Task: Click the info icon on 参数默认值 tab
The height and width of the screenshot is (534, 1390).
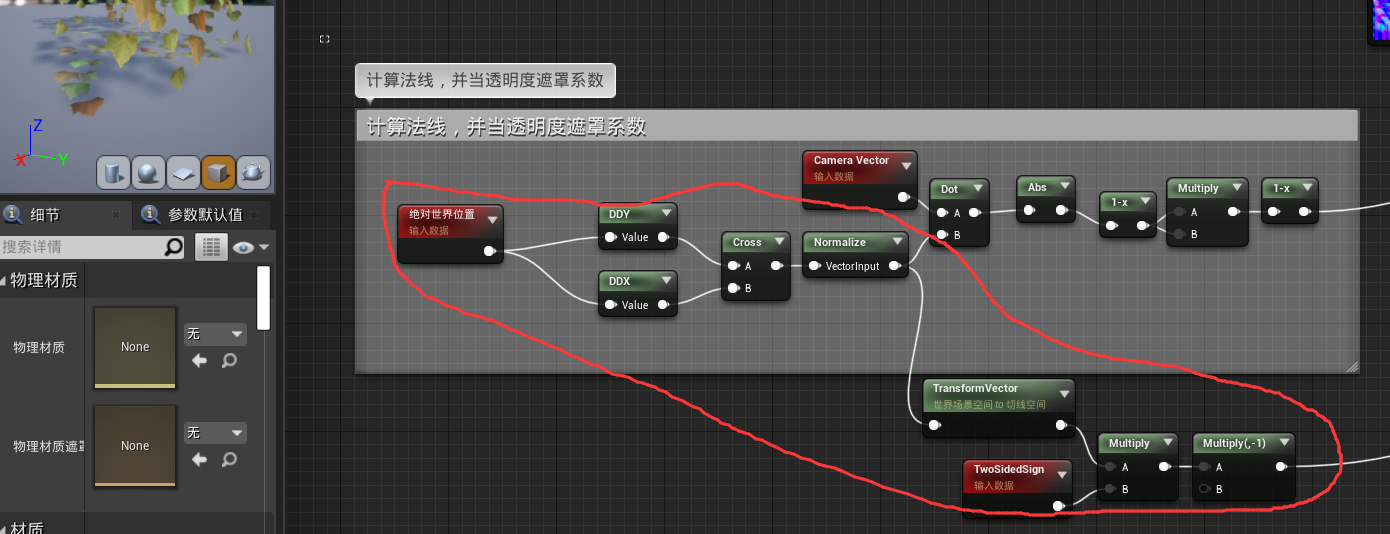Action: coord(151,214)
